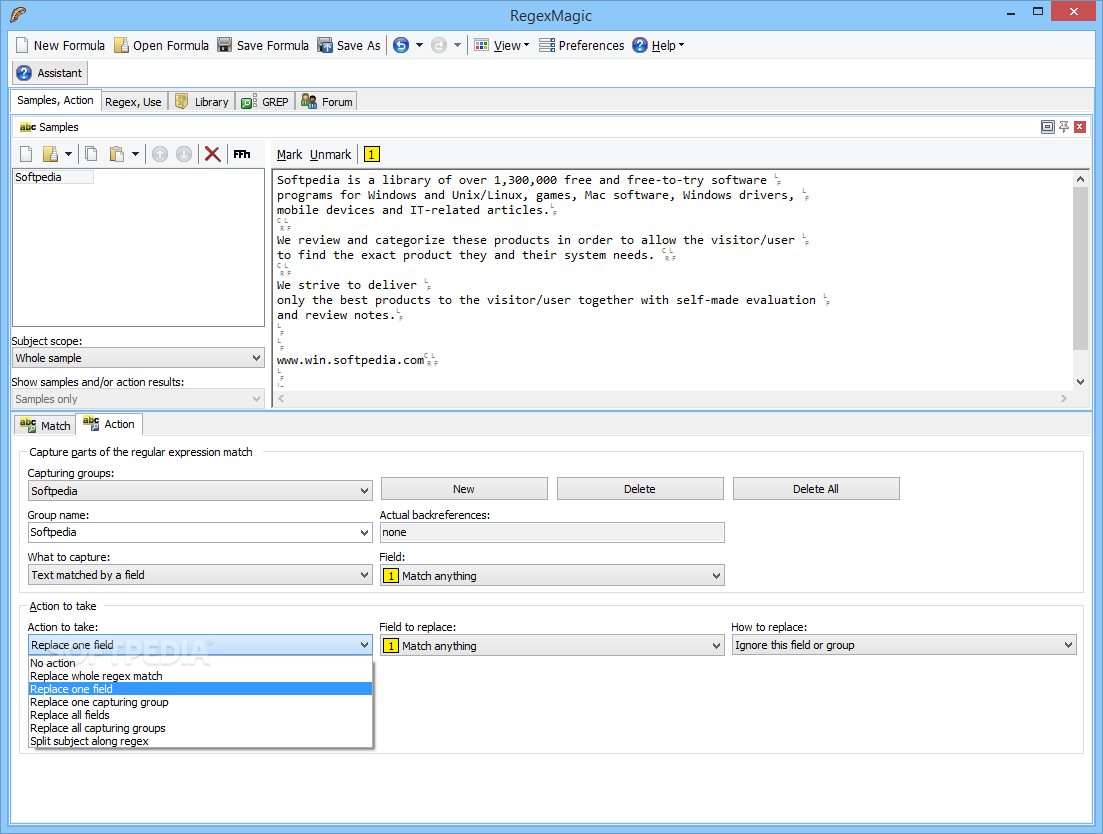Screen dimensions: 1103x834
Task: Edit the Group name field
Action: pos(200,532)
